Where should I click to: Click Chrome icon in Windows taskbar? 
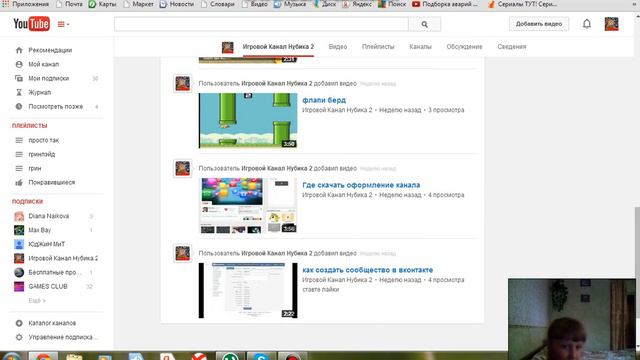(x=43, y=356)
